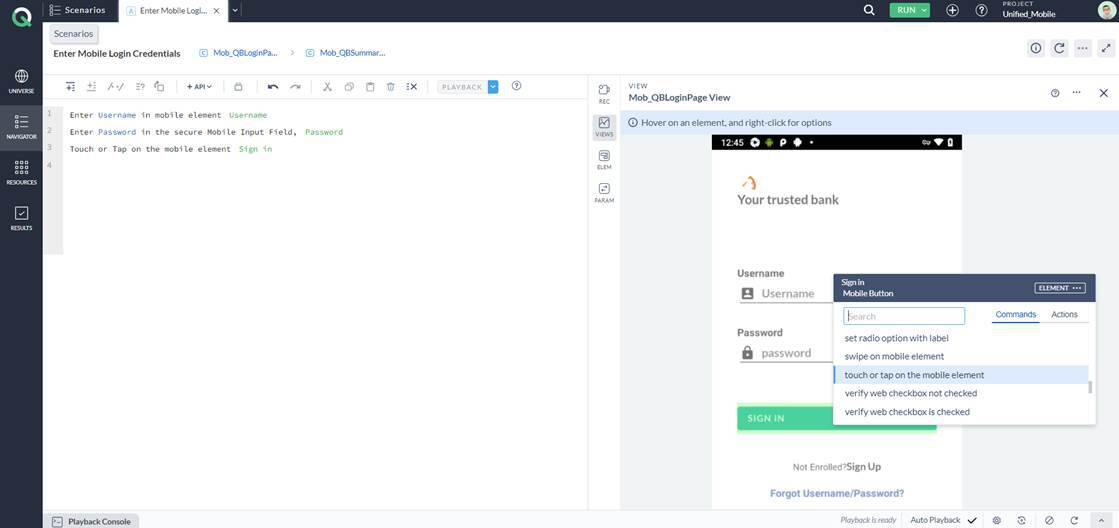Image resolution: width=1119 pixels, height=528 pixels.
Task: Choose 'touch or tap on the mobile element' command
Action: pyautogui.click(x=961, y=375)
